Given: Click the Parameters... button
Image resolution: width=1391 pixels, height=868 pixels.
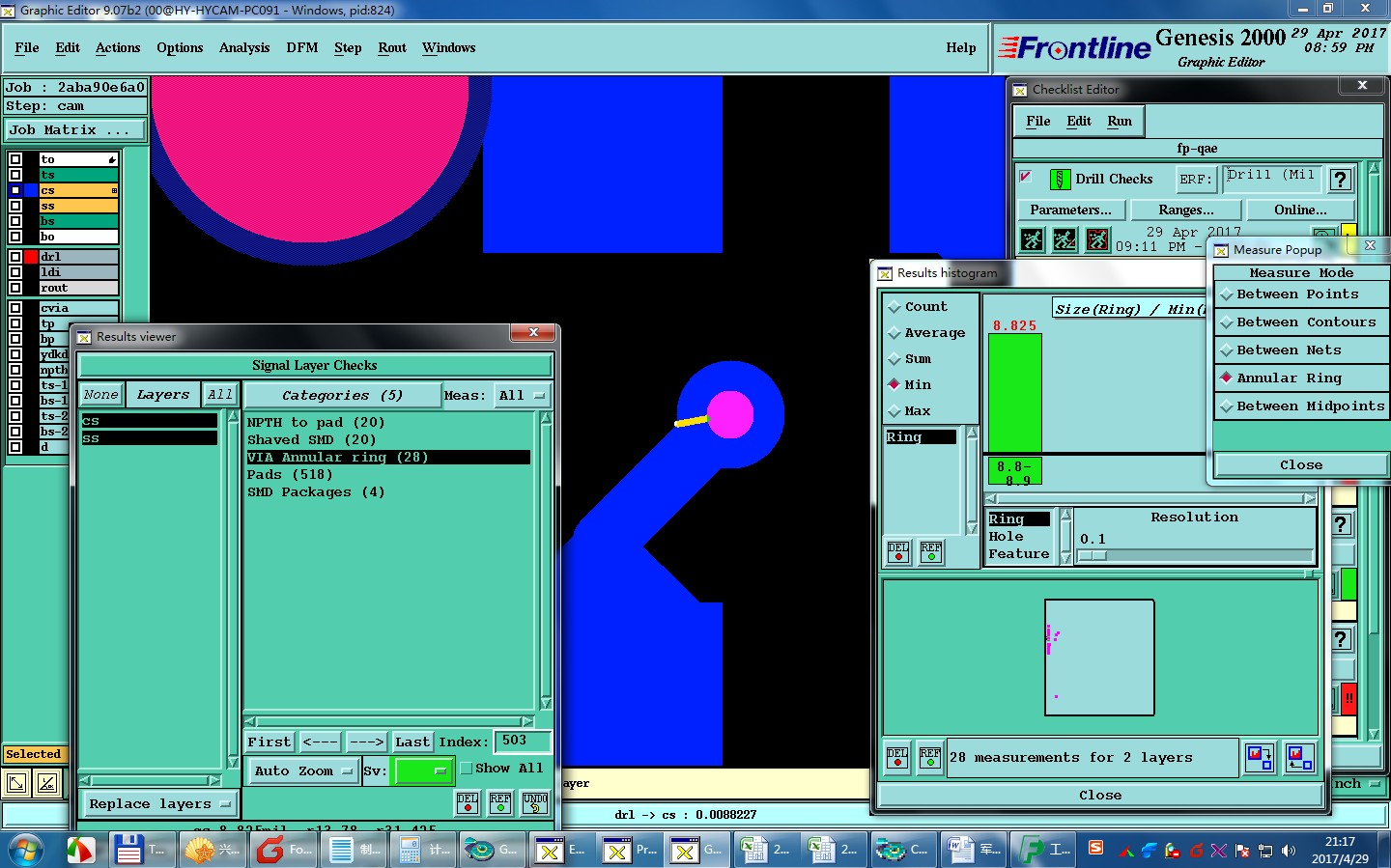Looking at the screenshot, I should pyautogui.click(x=1070, y=210).
